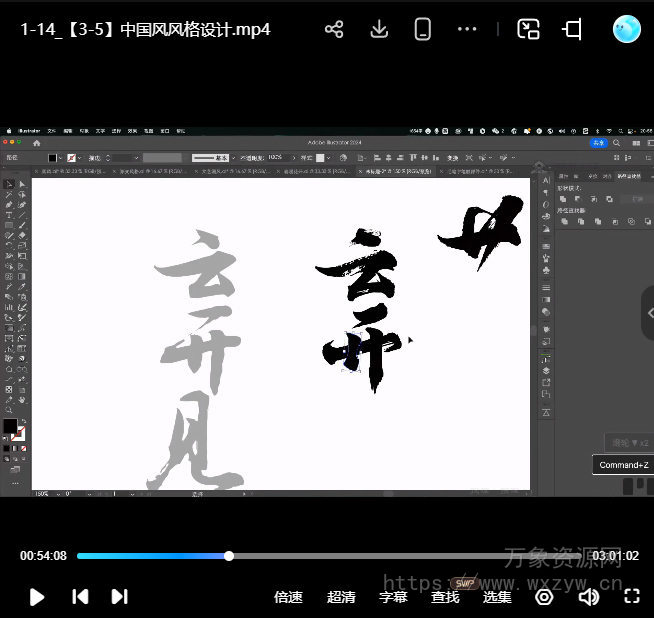Click the crop screenshot icon
The height and width of the screenshot is (618, 654).
point(573,29)
